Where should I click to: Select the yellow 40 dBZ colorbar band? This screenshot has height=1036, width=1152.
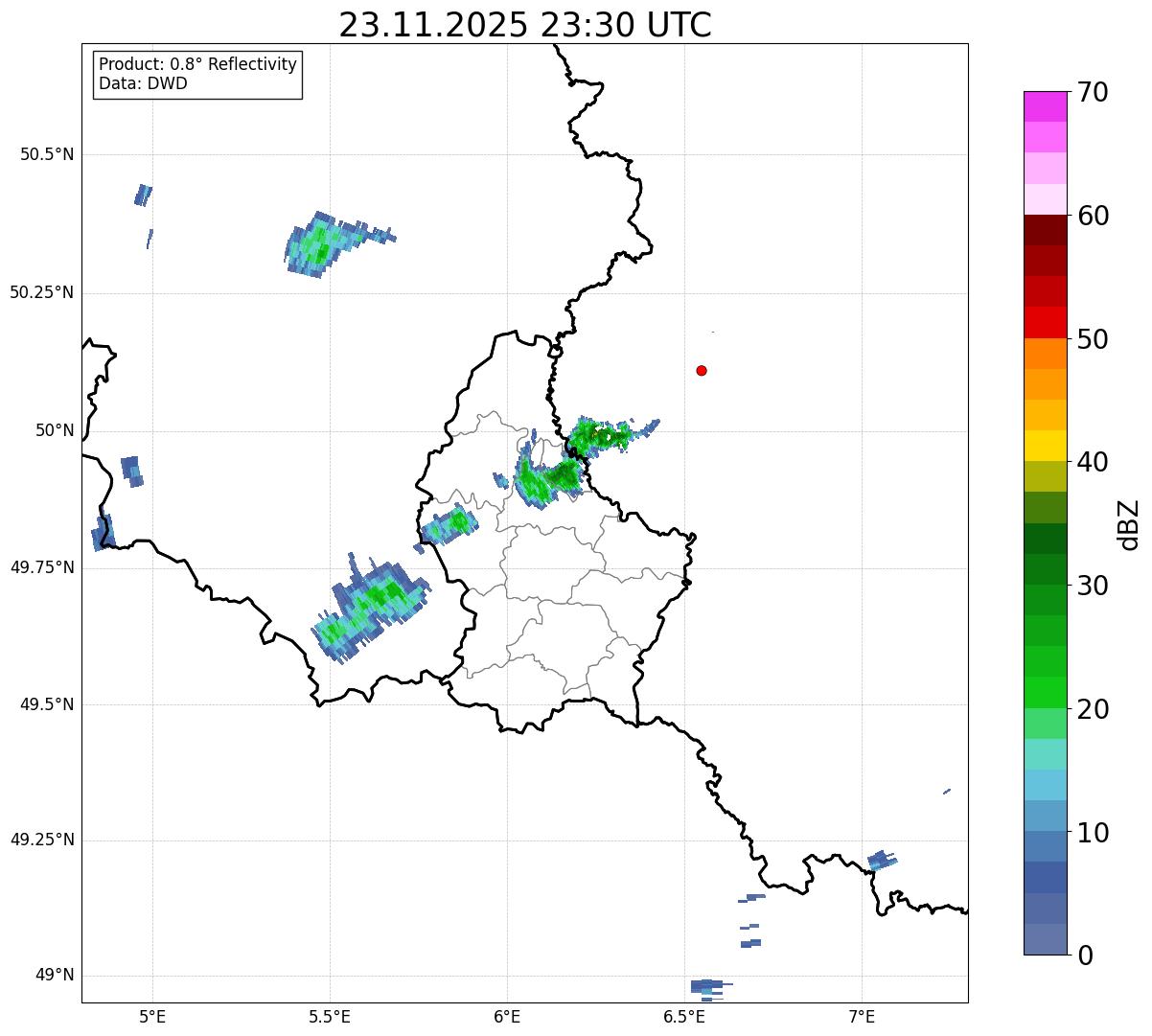coord(1045,446)
